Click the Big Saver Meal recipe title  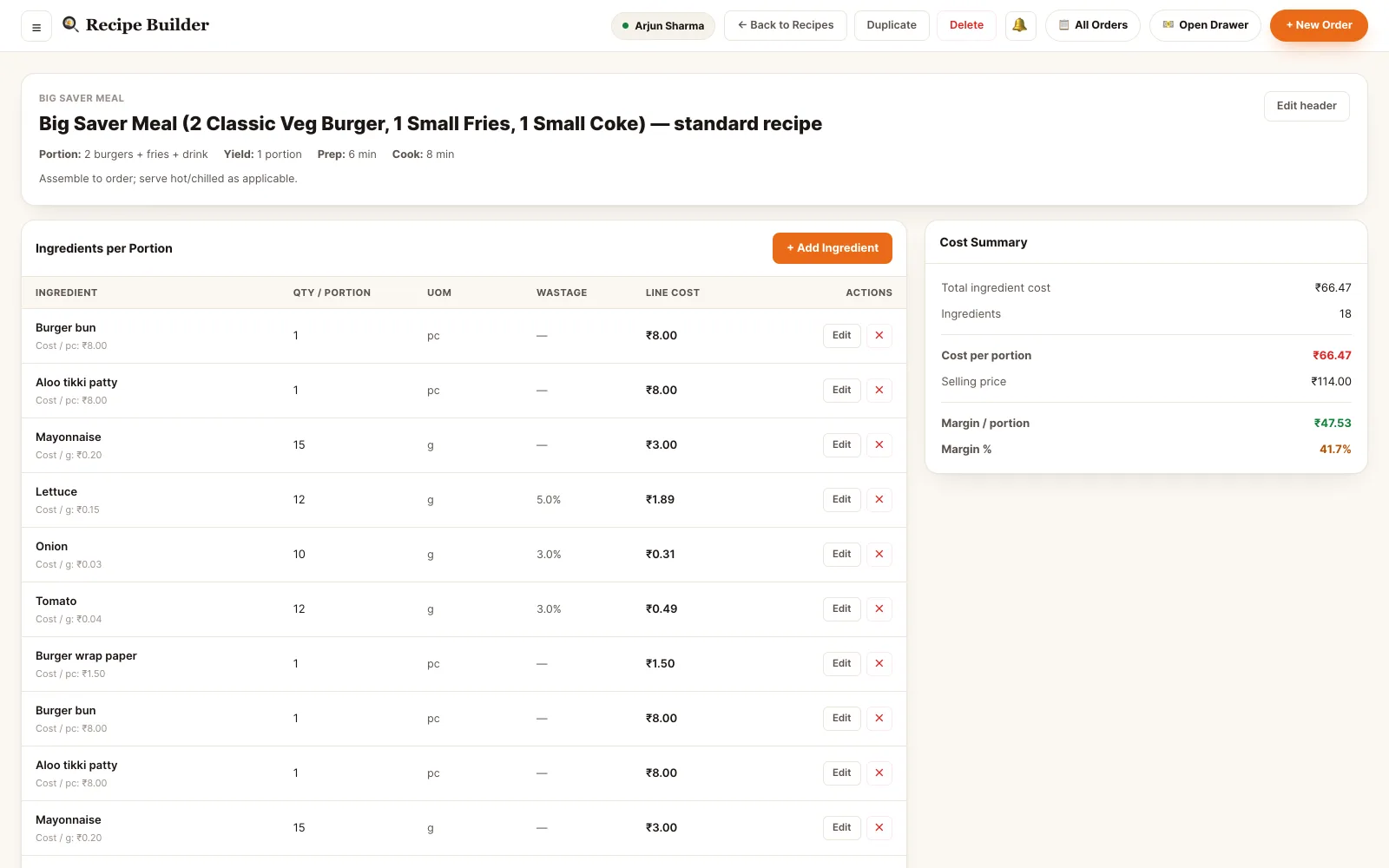coord(431,123)
